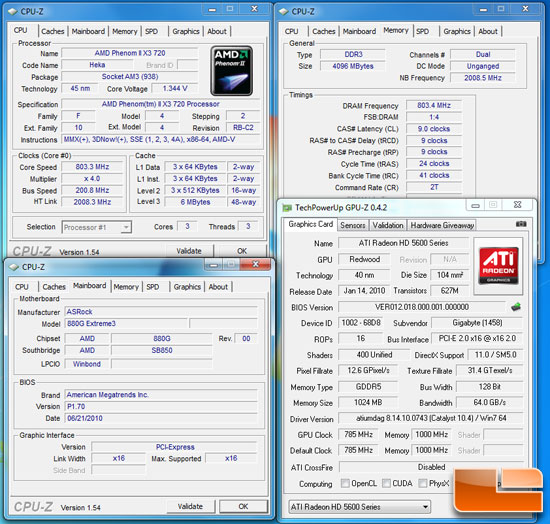Open the Validation tab in GPU-Z
550x524 pixels.
(x=388, y=225)
